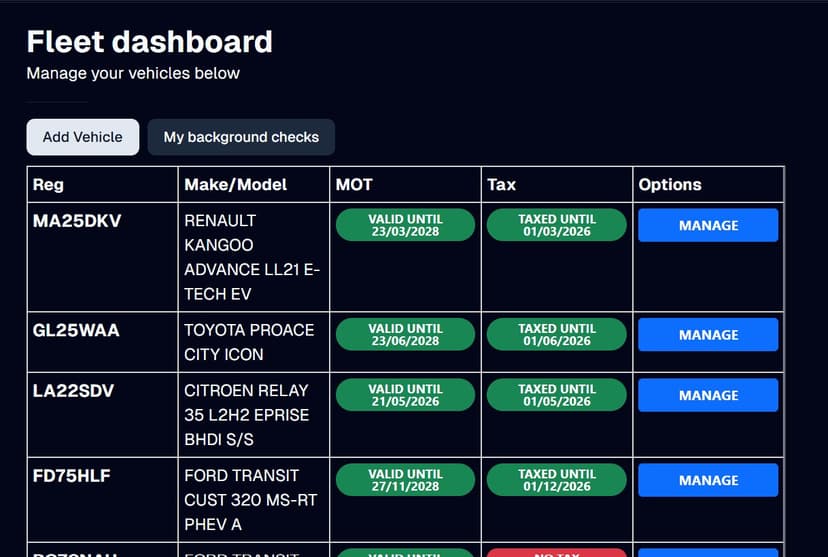Click the MOT column header
This screenshot has width=828, height=557.
click(406, 185)
